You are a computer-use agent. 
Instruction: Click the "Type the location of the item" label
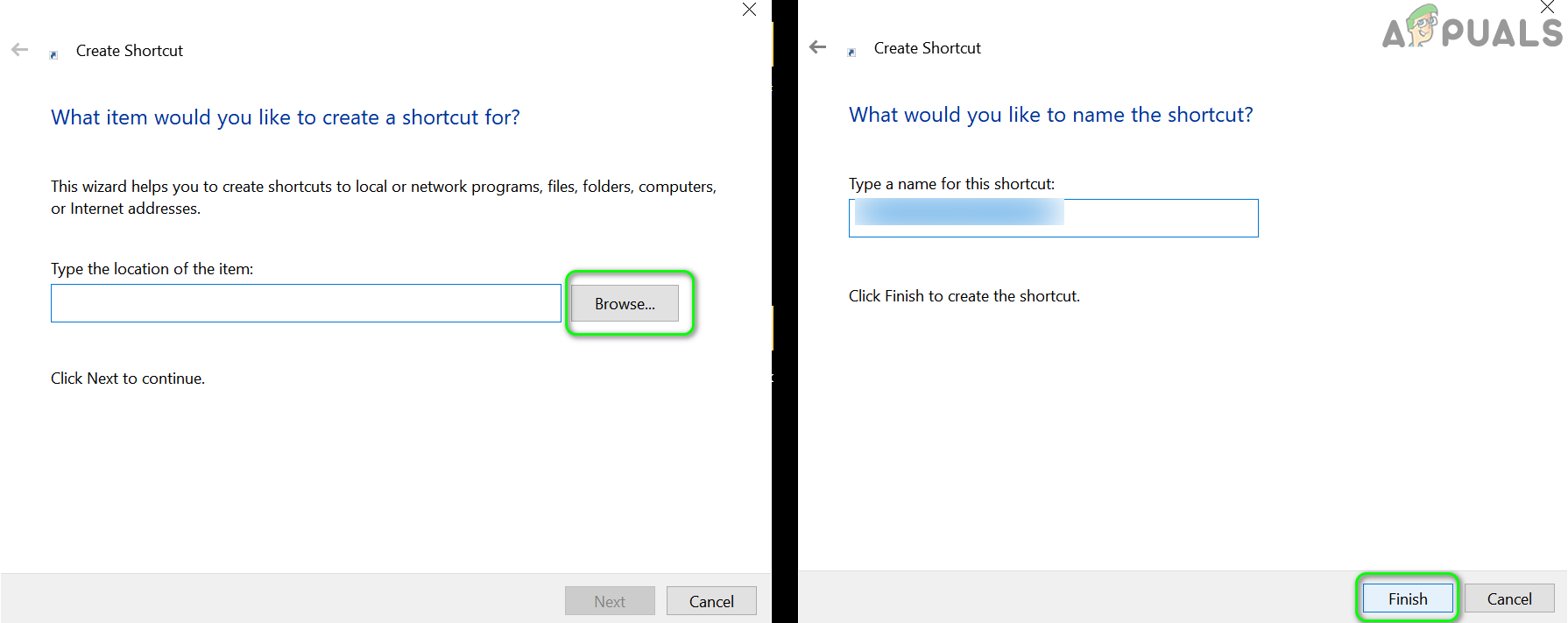[152, 269]
